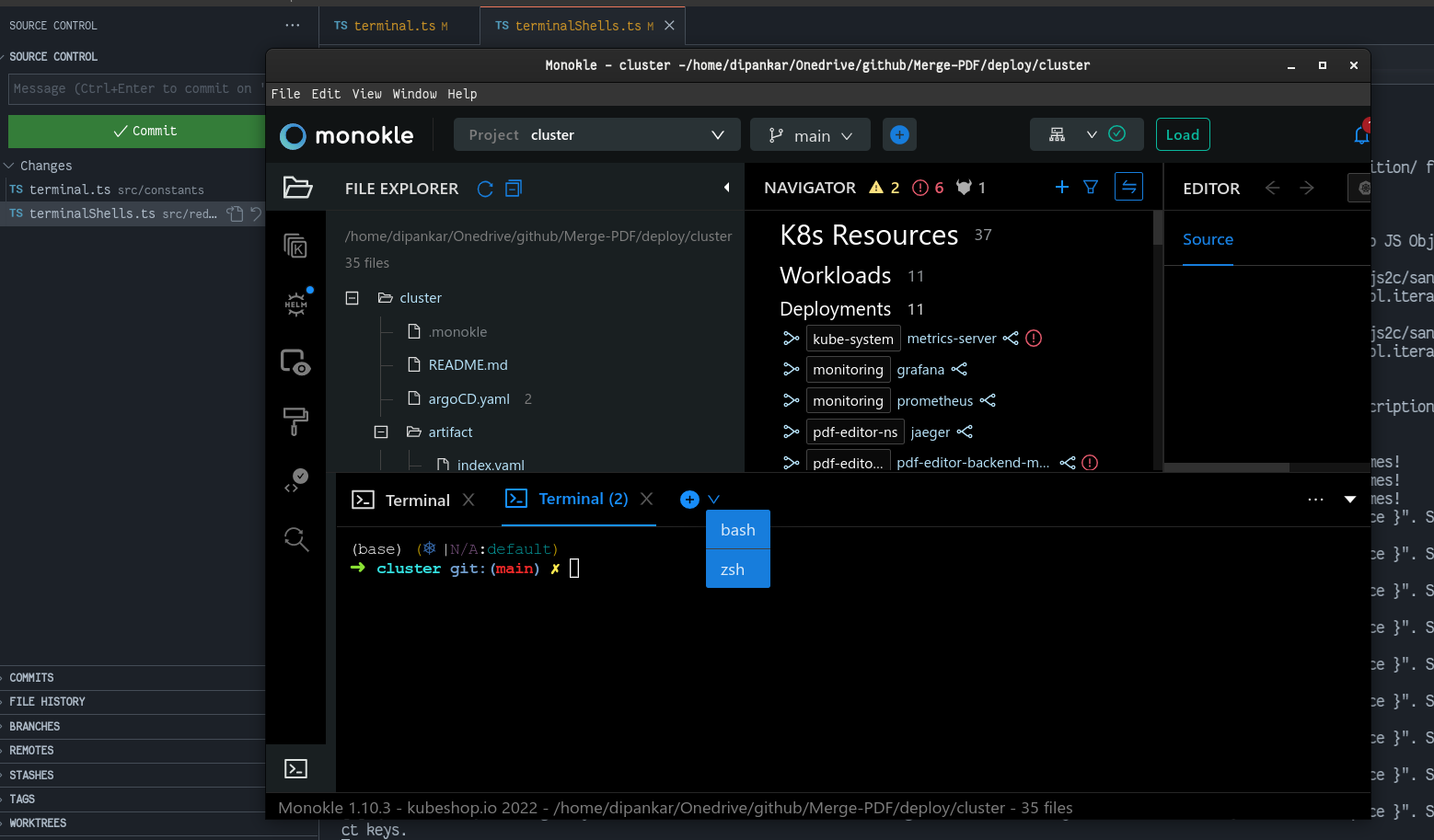This screenshot has width=1434, height=840.
Task: Collapse the File Explorer pane arrow
Action: pyautogui.click(x=726, y=188)
